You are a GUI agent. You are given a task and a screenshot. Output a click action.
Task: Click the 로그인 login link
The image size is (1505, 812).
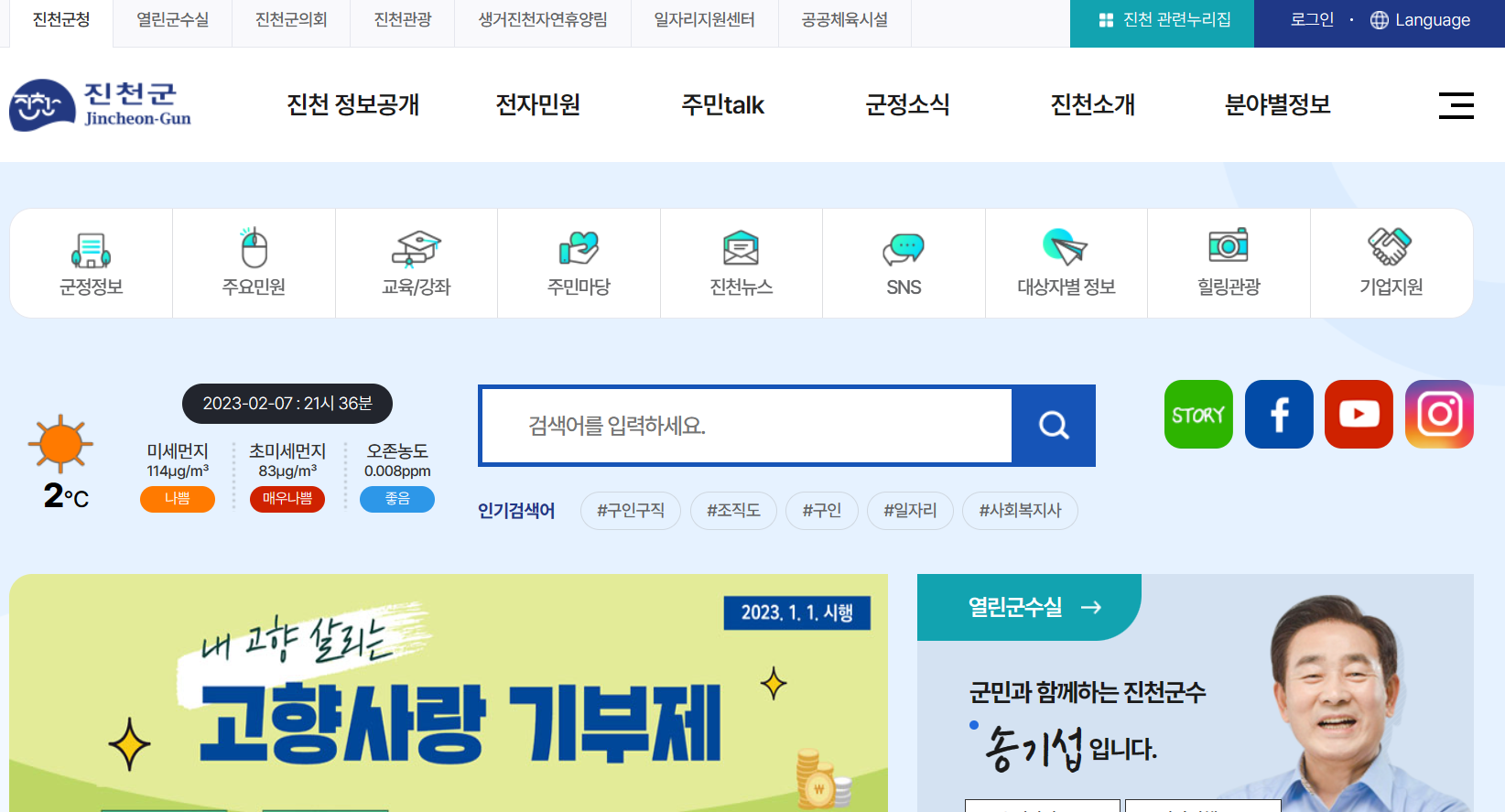pyautogui.click(x=1312, y=20)
